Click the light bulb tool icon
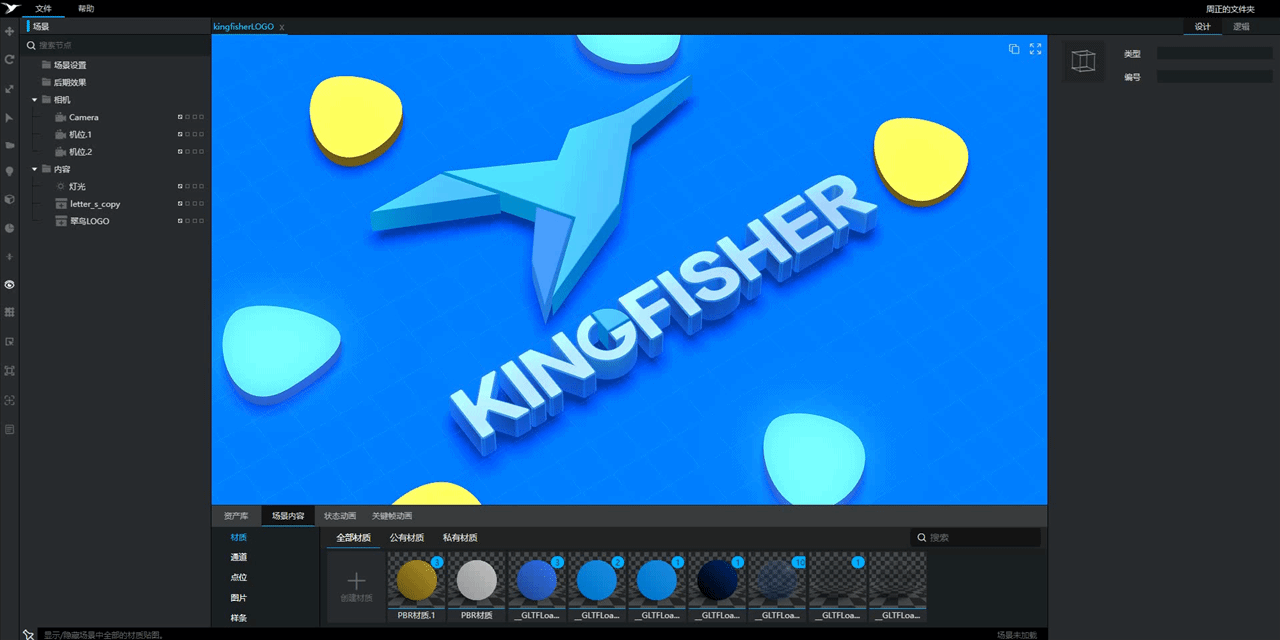1280x640 pixels. click(9, 171)
